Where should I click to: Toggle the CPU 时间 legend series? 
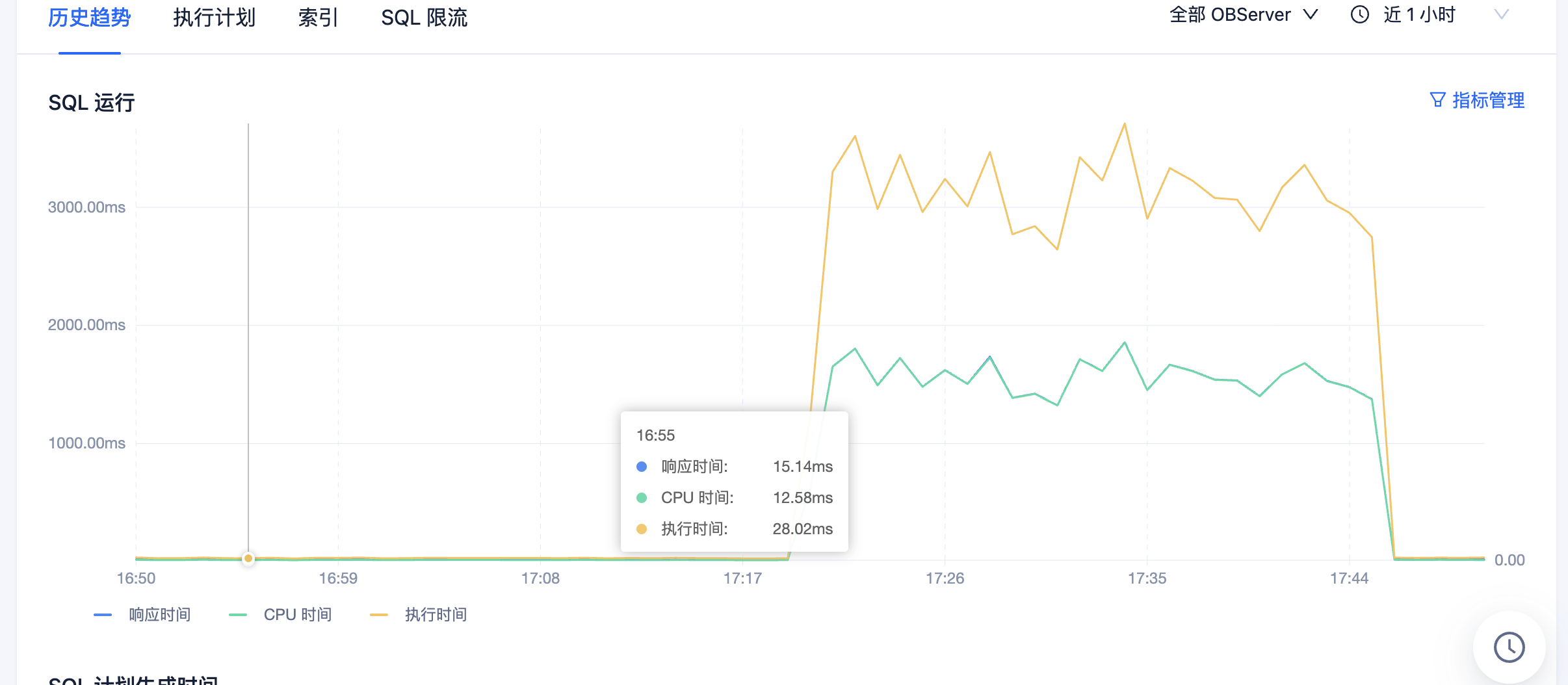click(297, 615)
